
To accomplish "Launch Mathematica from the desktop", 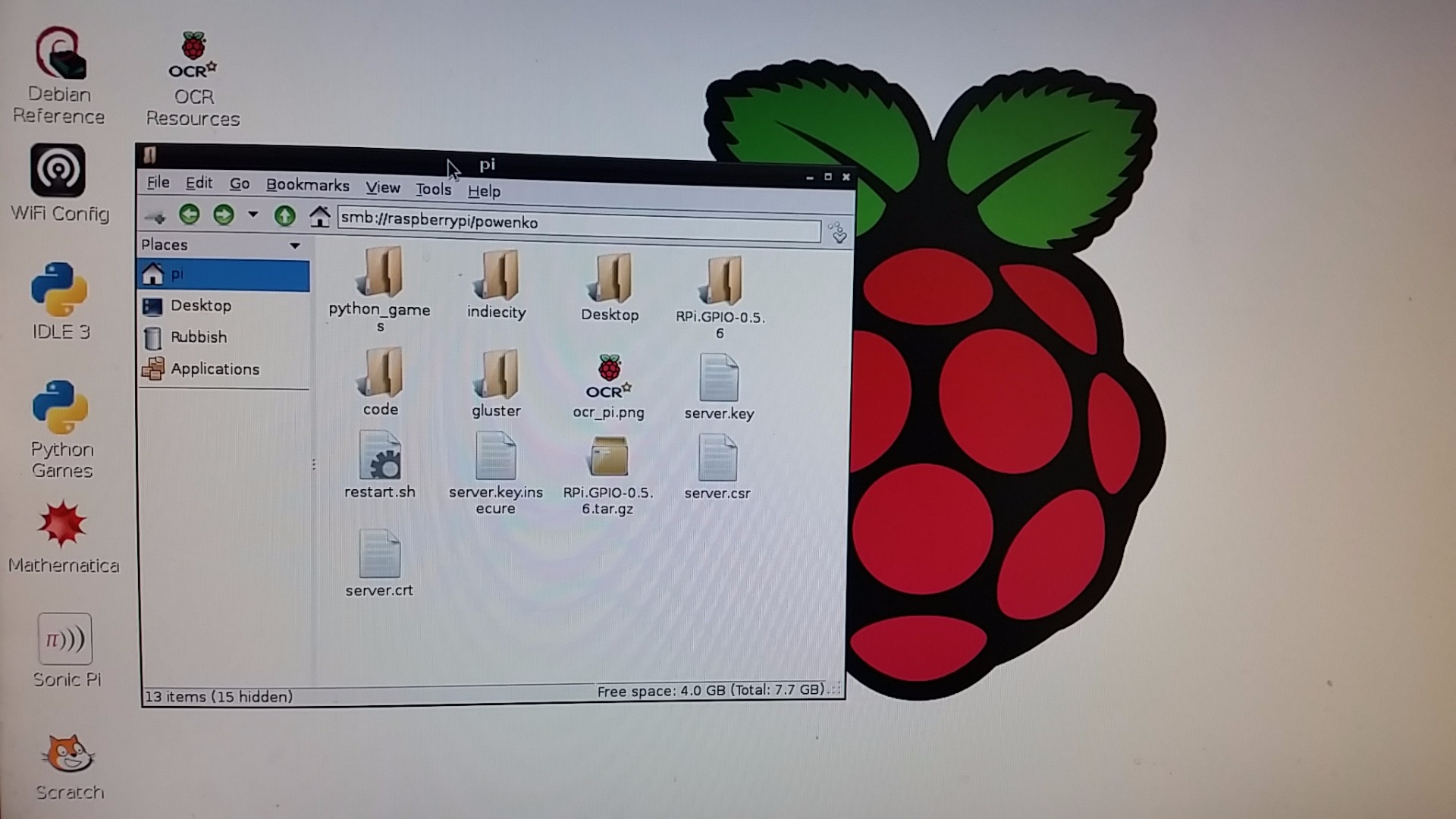I will click(62, 523).
